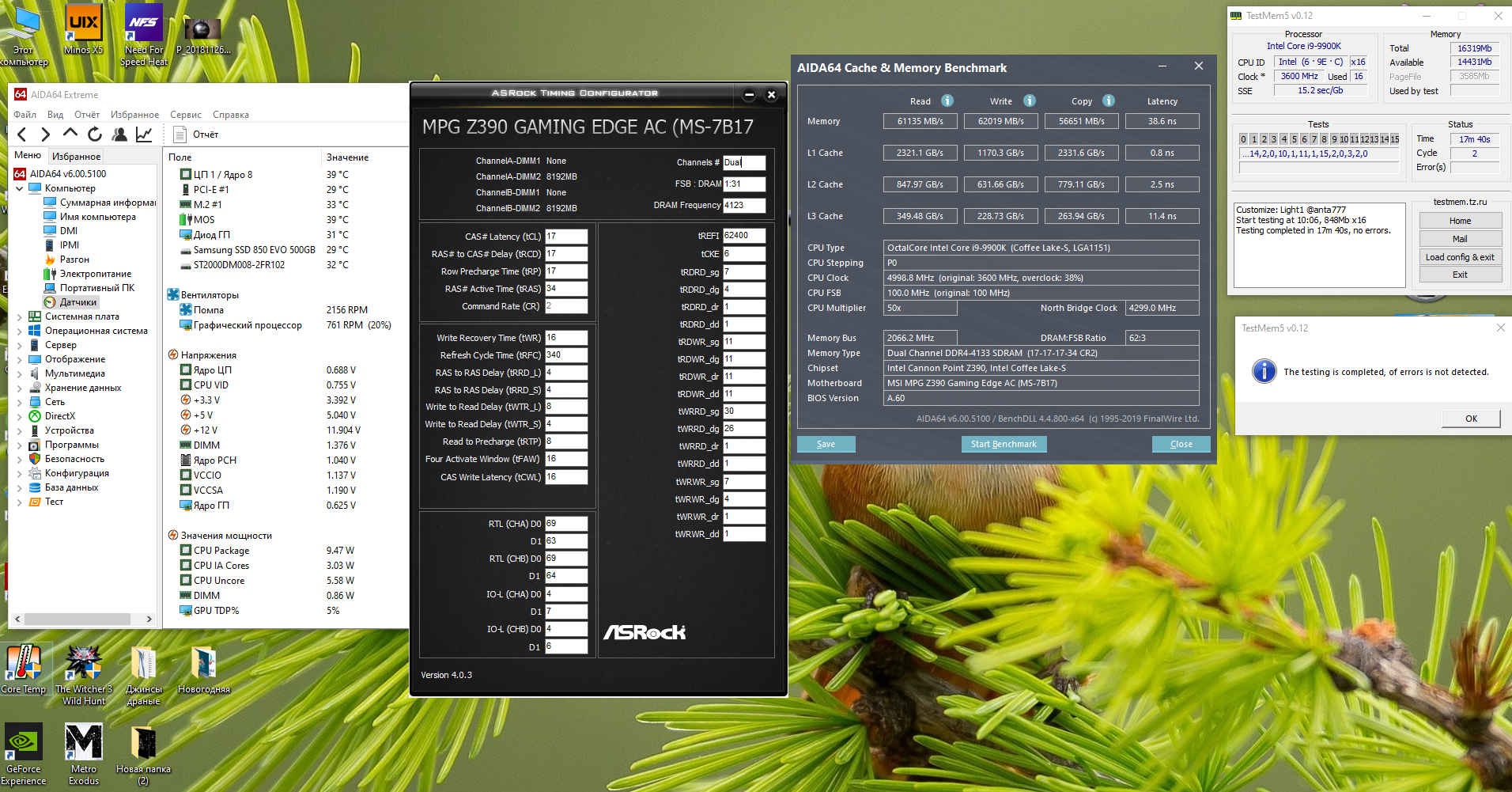
Task: Collapse the Компьютер tree node
Action: (x=20, y=188)
